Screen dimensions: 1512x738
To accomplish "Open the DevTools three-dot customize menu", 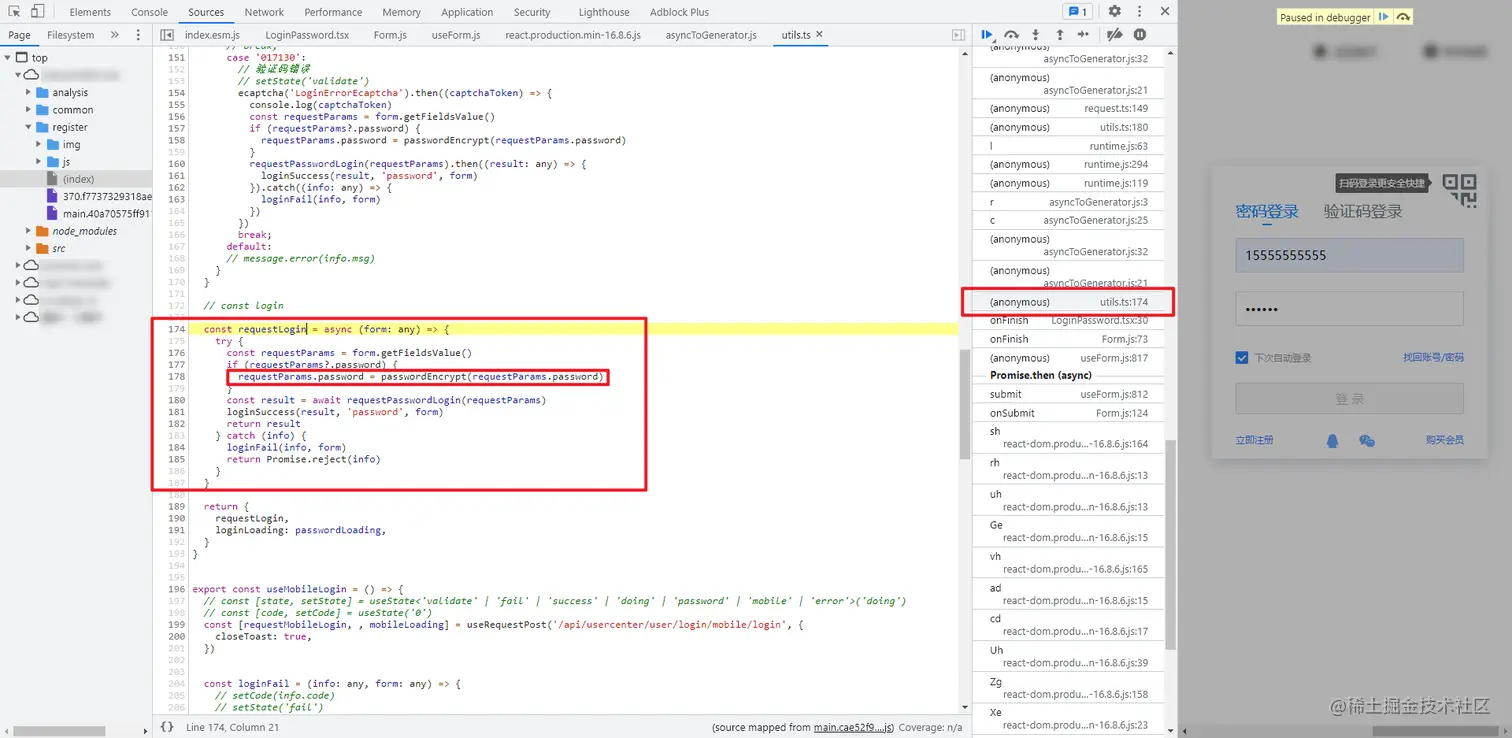I will click(1139, 12).
